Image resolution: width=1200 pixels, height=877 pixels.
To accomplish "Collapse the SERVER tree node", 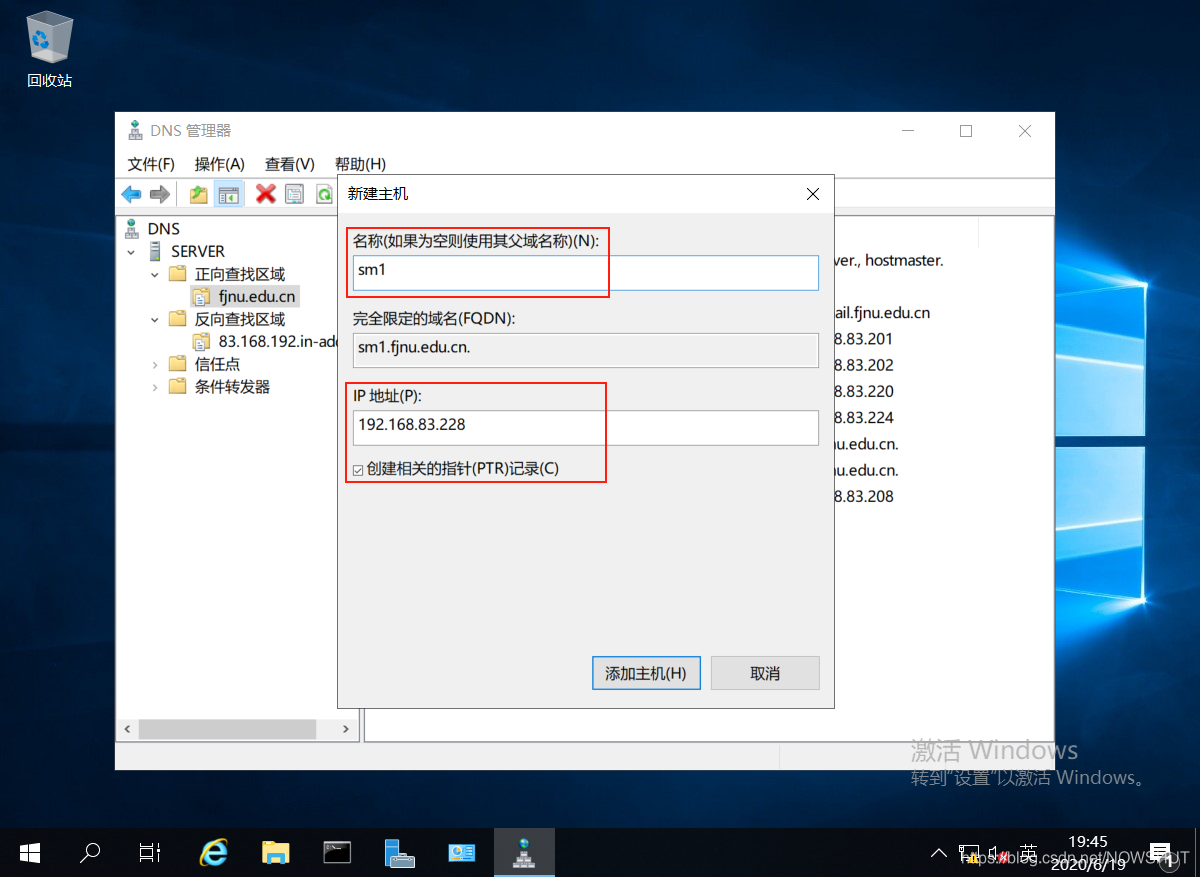I will click(131, 252).
